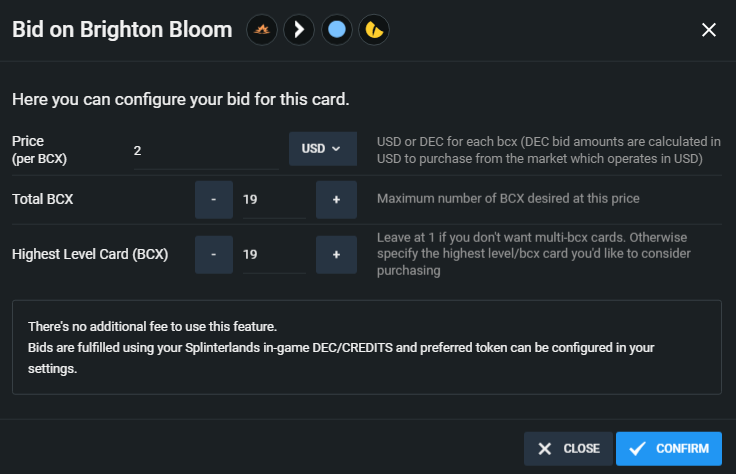This screenshot has height=474, width=736.
Task: Click the checkmark icon on the Confirm button
Action: pos(637,449)
